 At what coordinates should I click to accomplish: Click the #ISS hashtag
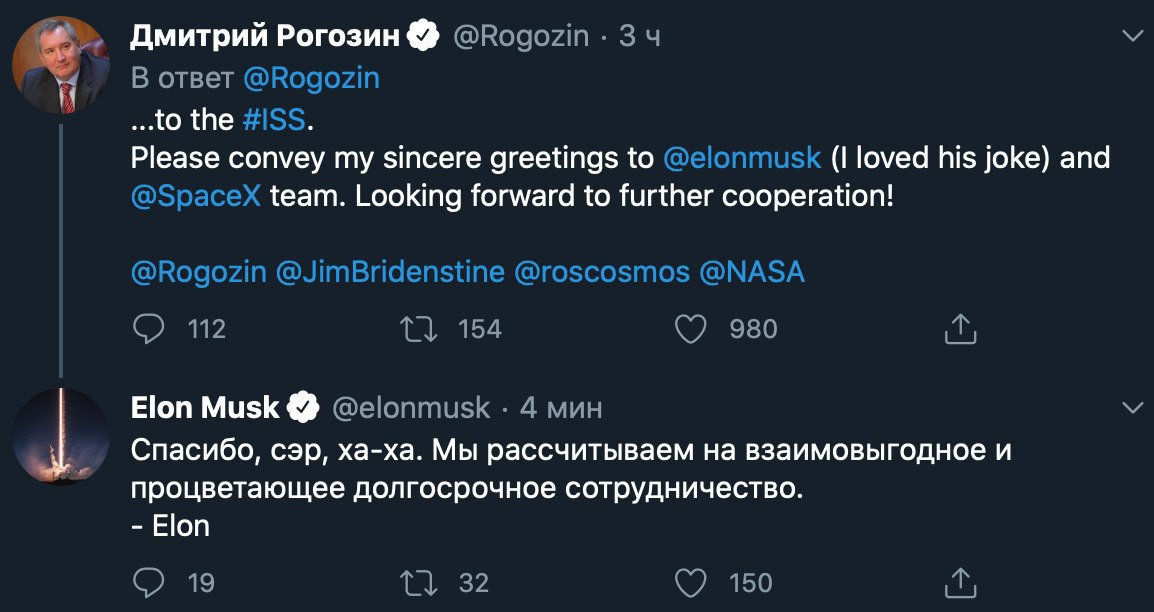coord(274,120)
